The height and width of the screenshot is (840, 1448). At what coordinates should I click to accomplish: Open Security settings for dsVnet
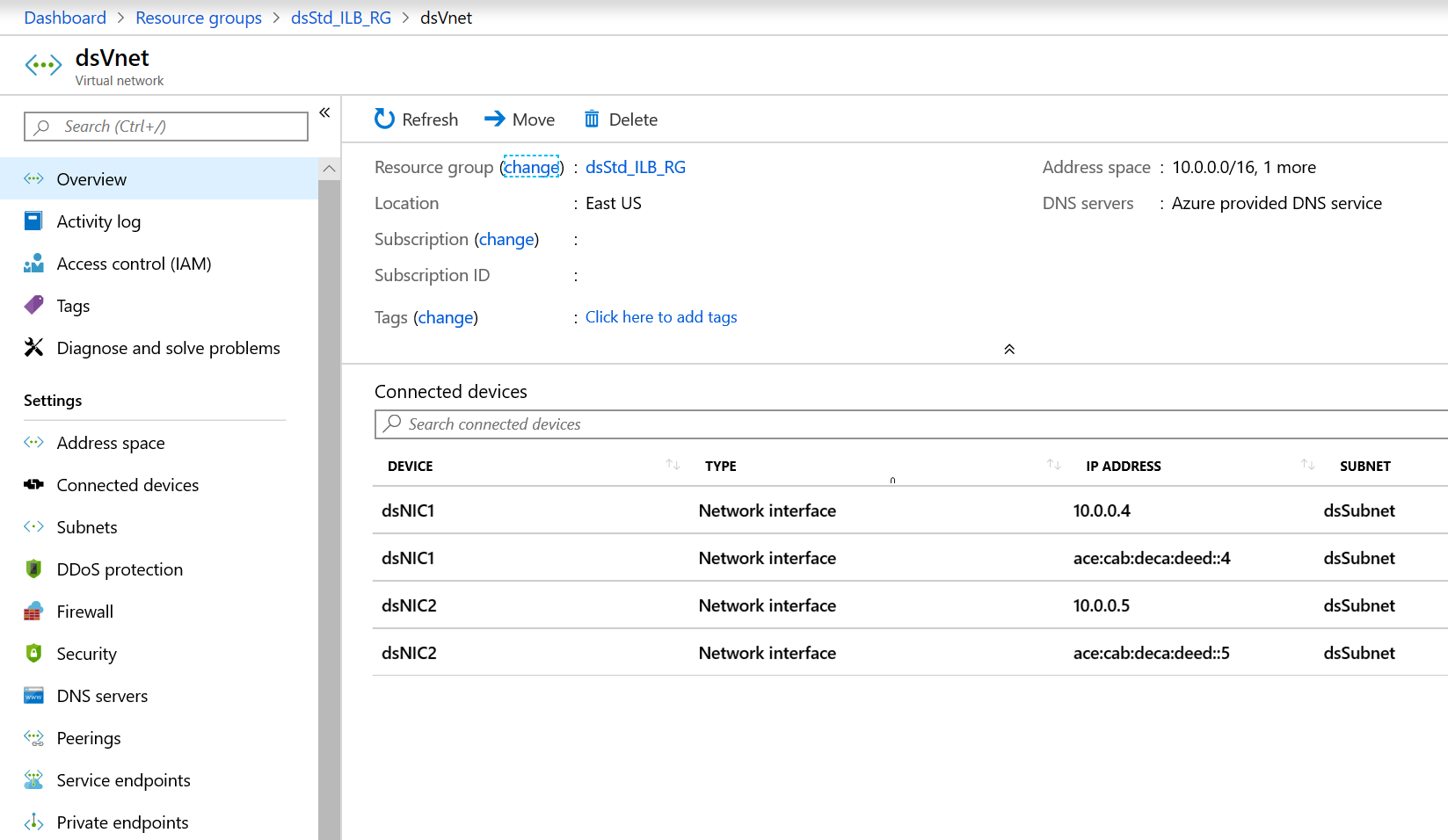pos(86,653)
